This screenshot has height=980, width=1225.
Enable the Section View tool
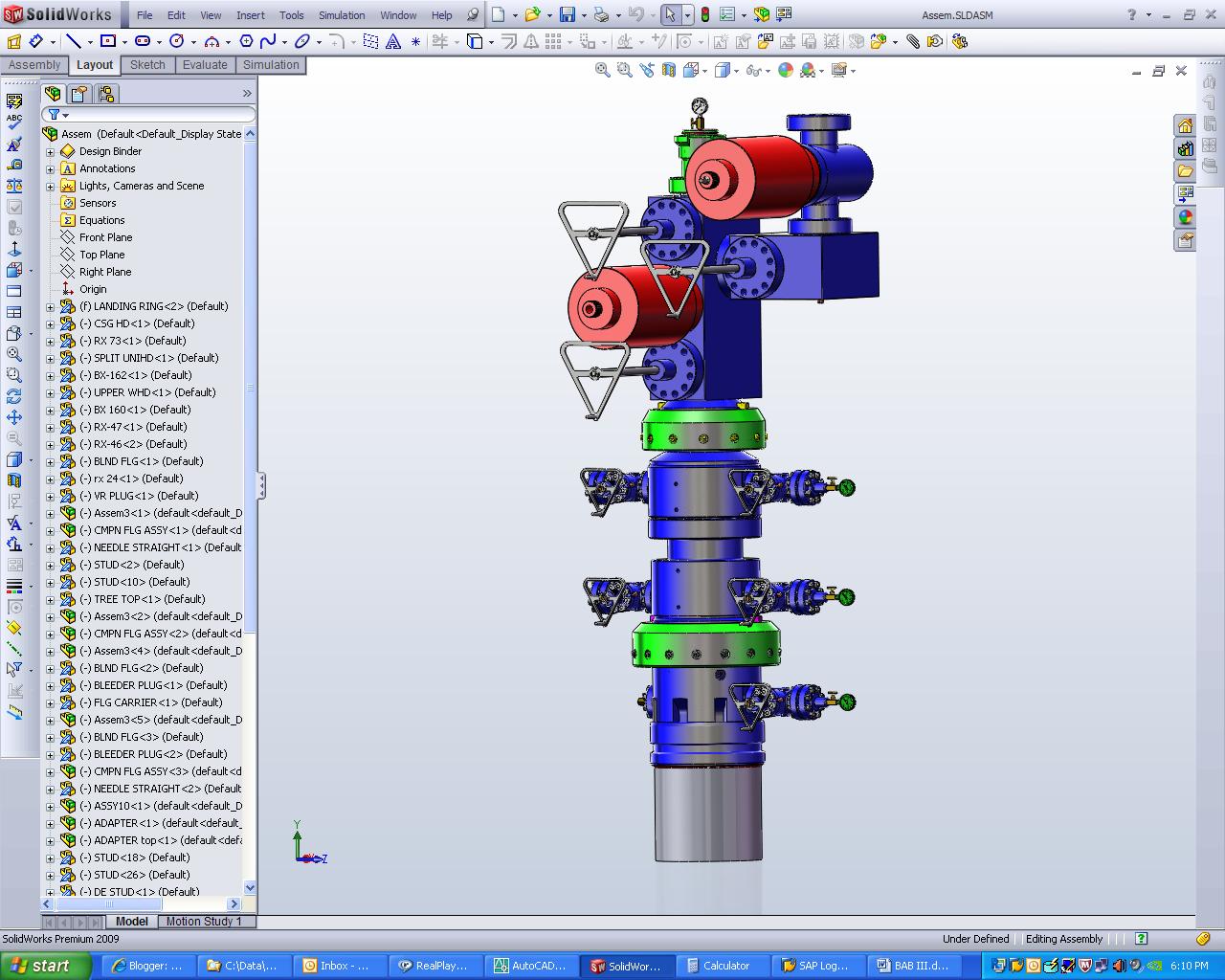point(670,71)
